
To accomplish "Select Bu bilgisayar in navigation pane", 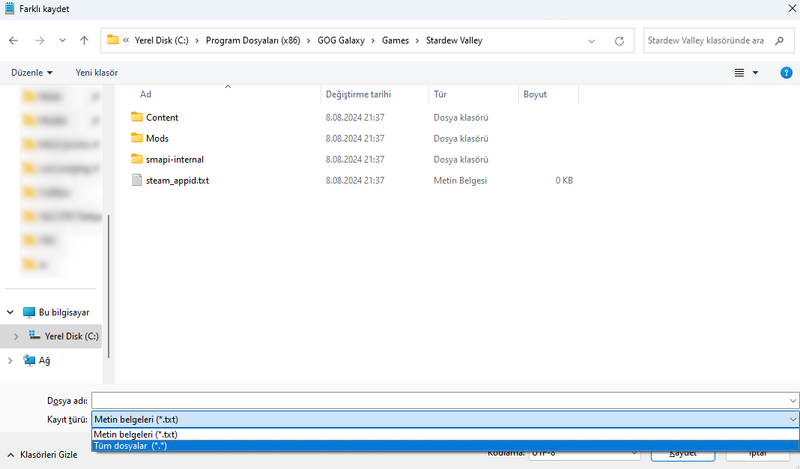I will pyautogui.click(x=64, y=312).
